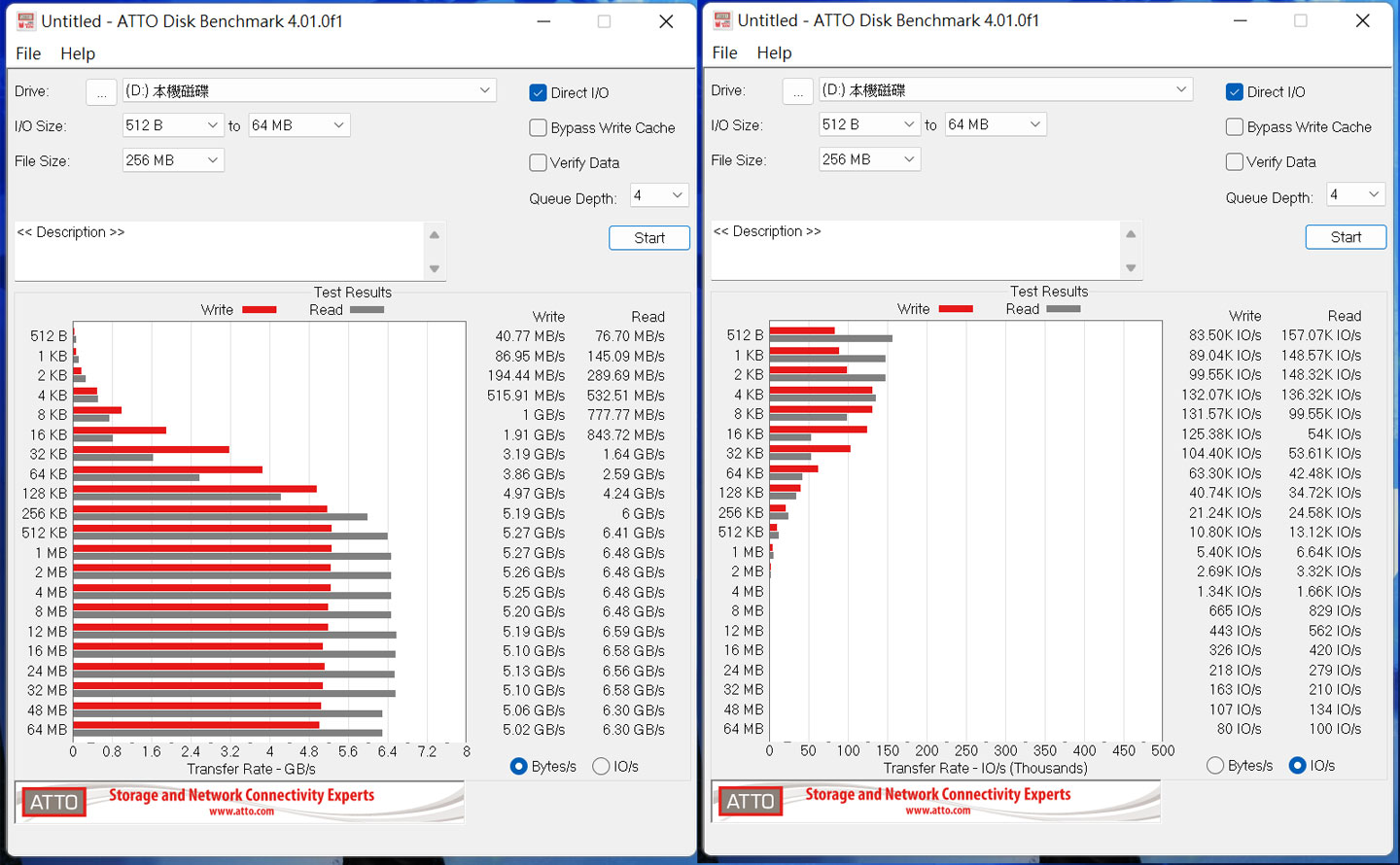Screen dimensions: 1400x865
Task: Close the right ATTO window
Action: pyautogui.click(x=1362, y=20)
